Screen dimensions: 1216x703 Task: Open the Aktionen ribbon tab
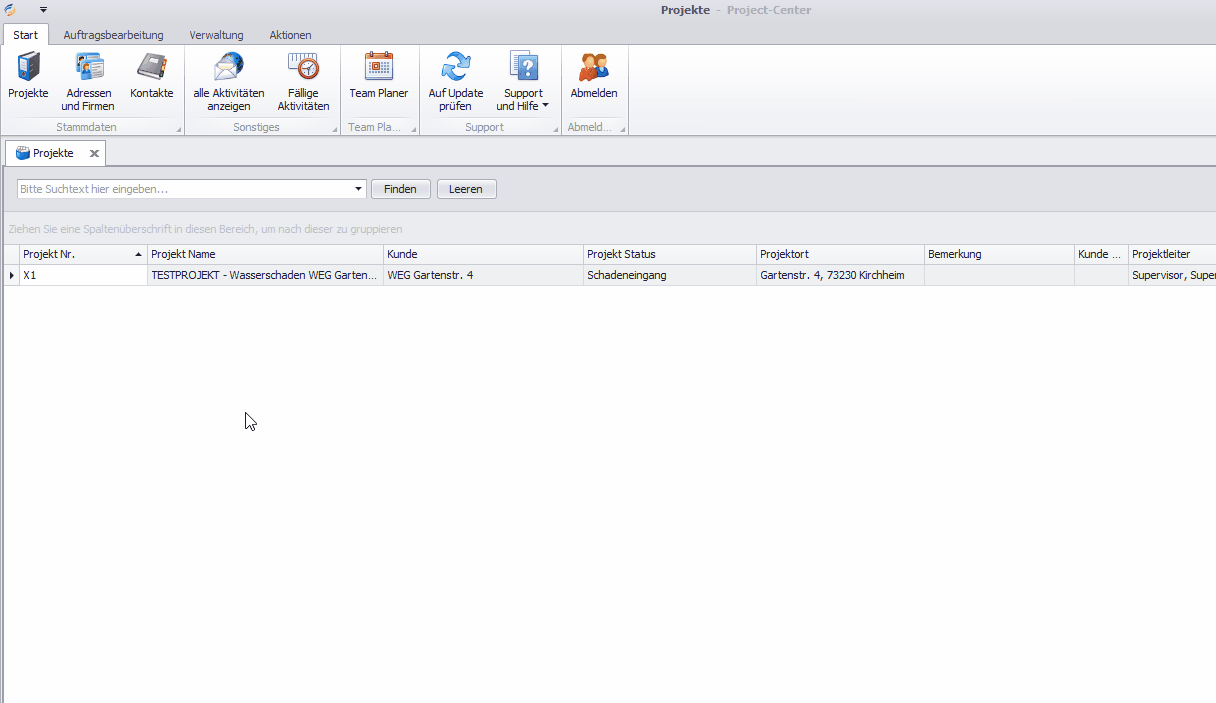[290, 35]
